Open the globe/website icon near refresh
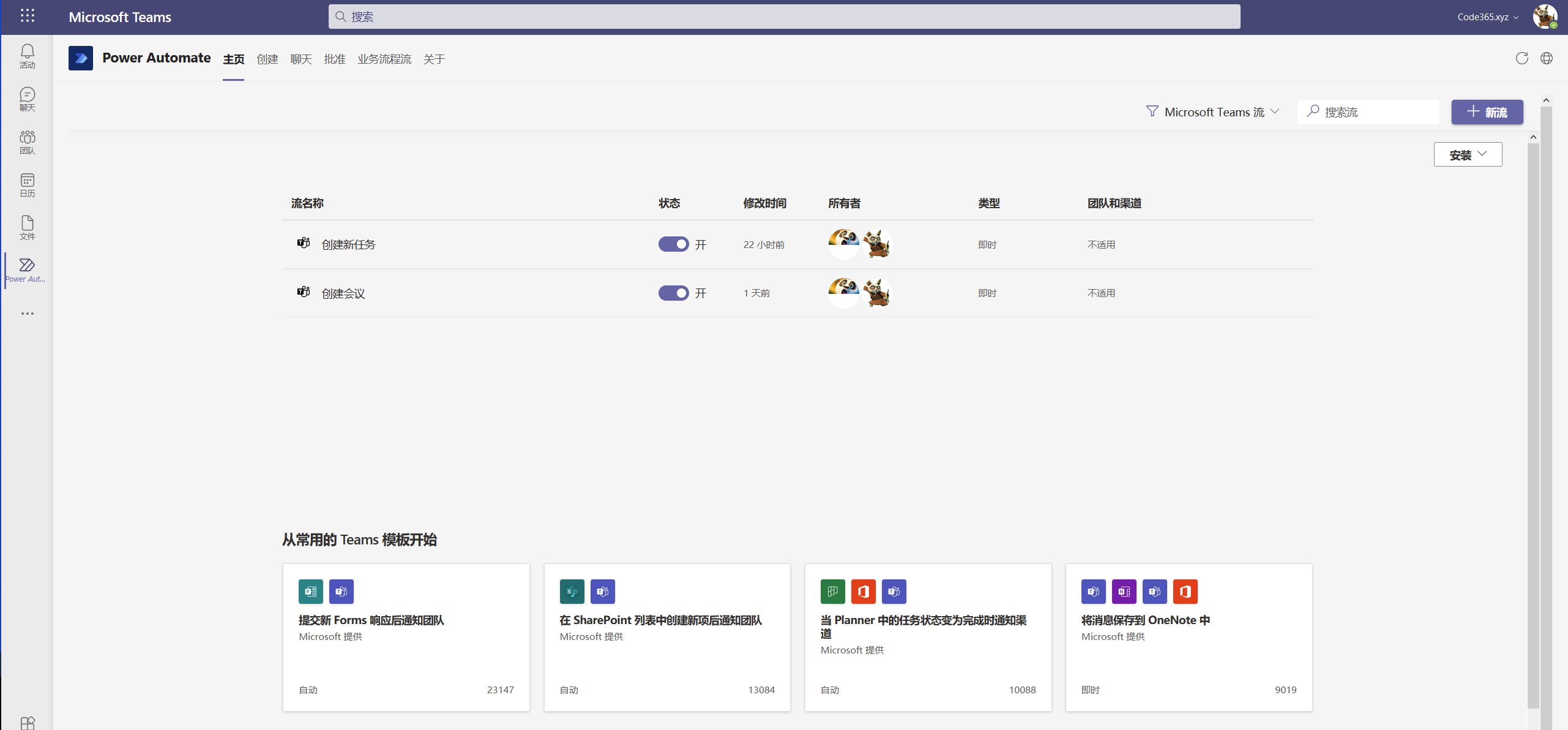 tap(1547, 58)
